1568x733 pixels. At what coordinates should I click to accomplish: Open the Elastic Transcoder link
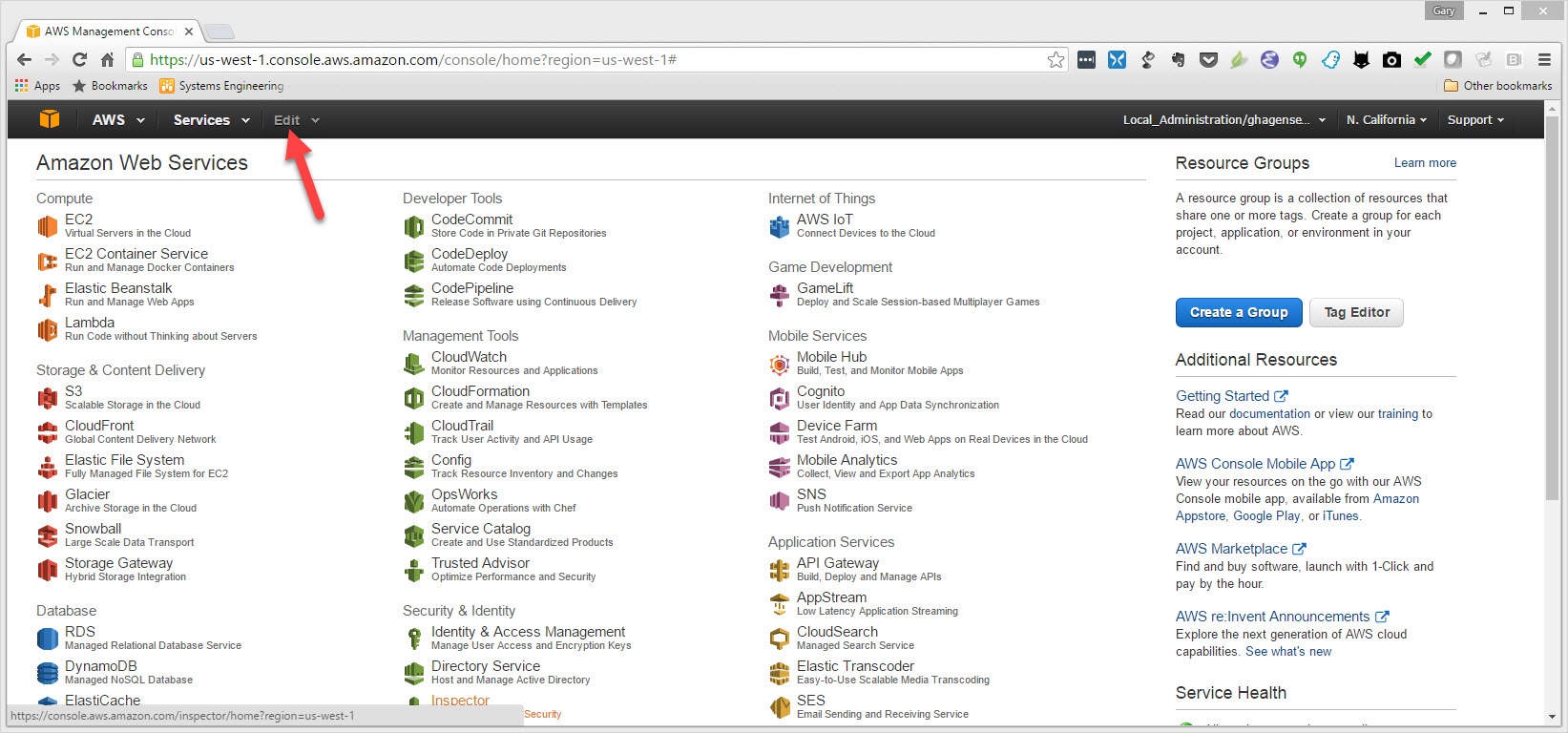tap(855, 666)
